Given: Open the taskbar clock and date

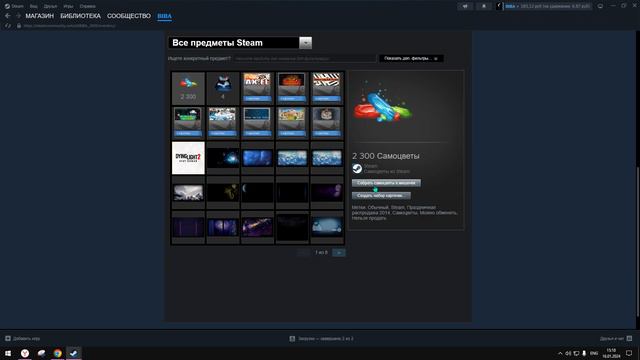Looking at the screenshot, I should pyautogui.click(x=611, y=353).
